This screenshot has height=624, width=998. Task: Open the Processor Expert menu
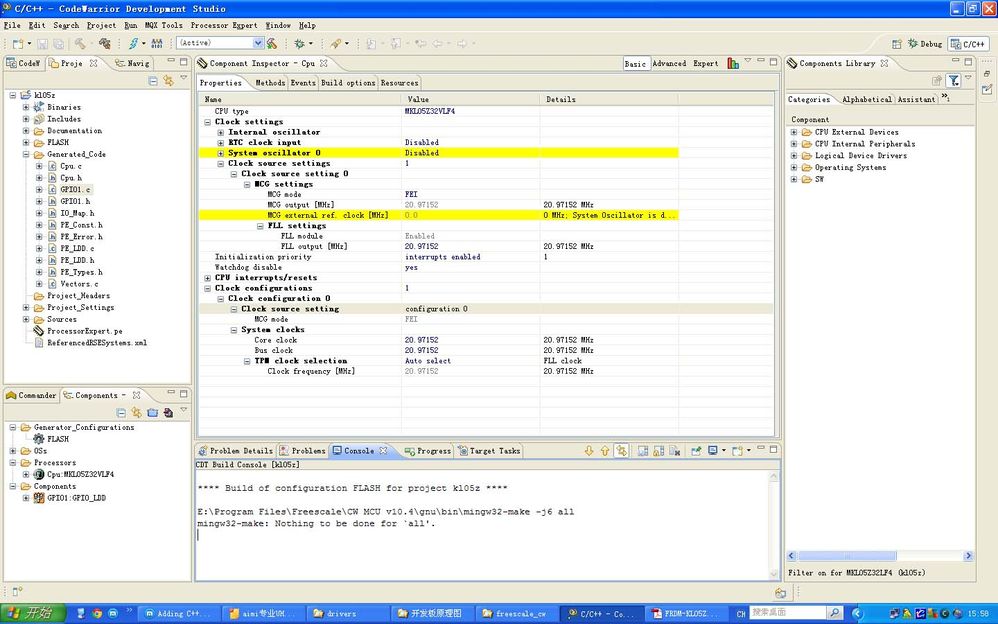pos(224,25)
